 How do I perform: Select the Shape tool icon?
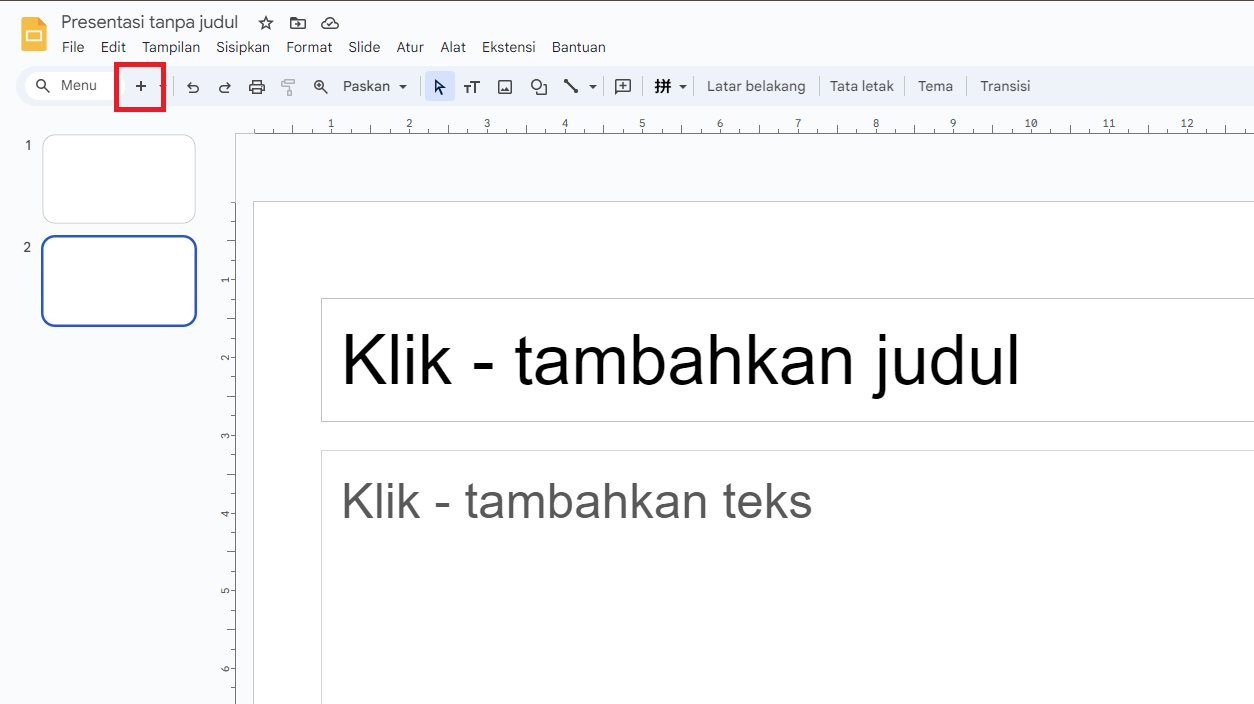(539, 86)
